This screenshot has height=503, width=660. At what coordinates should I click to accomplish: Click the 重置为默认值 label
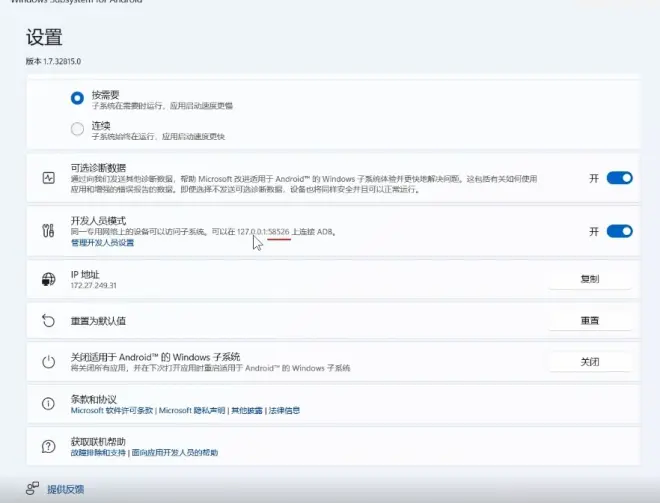pos(98,321)
